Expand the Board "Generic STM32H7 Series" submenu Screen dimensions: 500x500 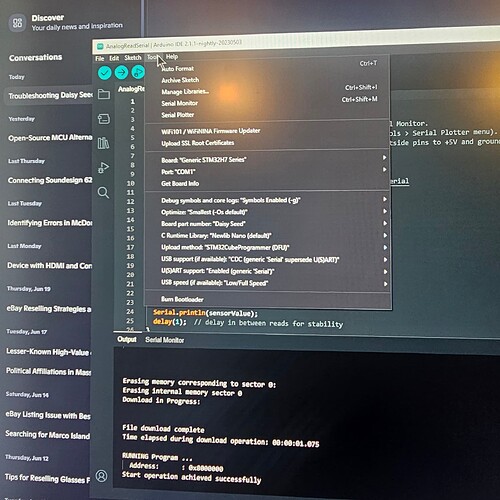pos(267,159)
